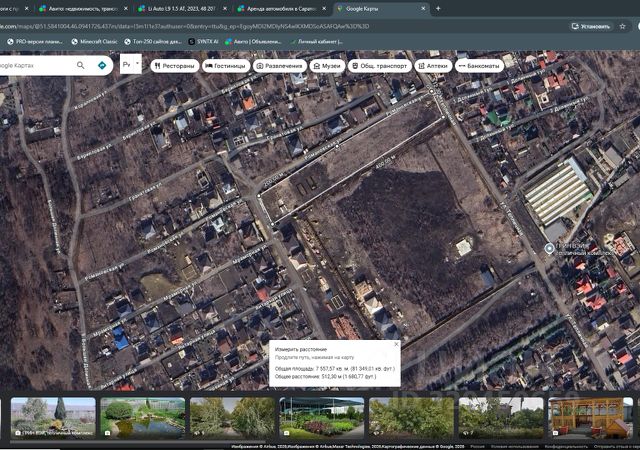The image size is (640, 450).
Task: Click the Установить button in address bar
Action: [590, 26]
